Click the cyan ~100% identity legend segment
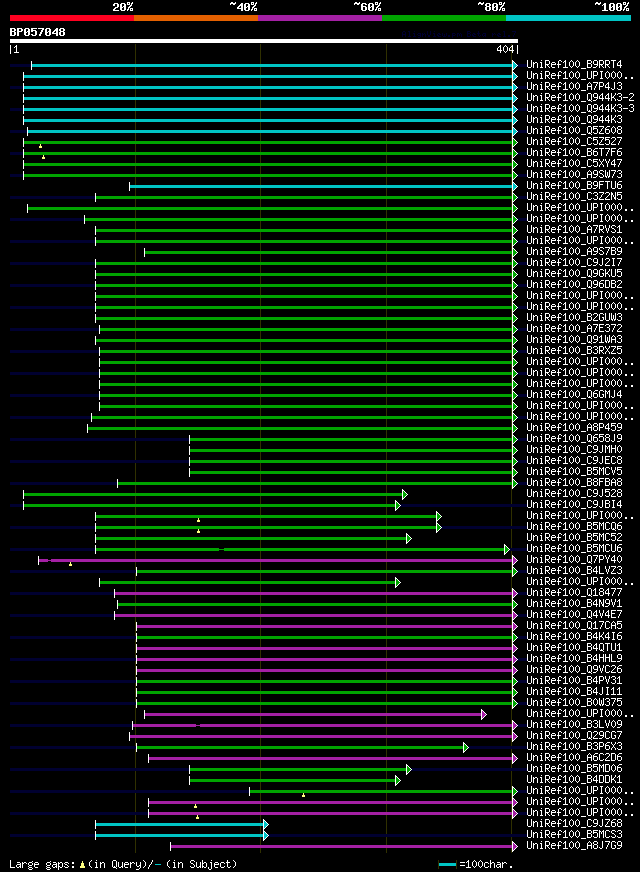 click(568, 18)
